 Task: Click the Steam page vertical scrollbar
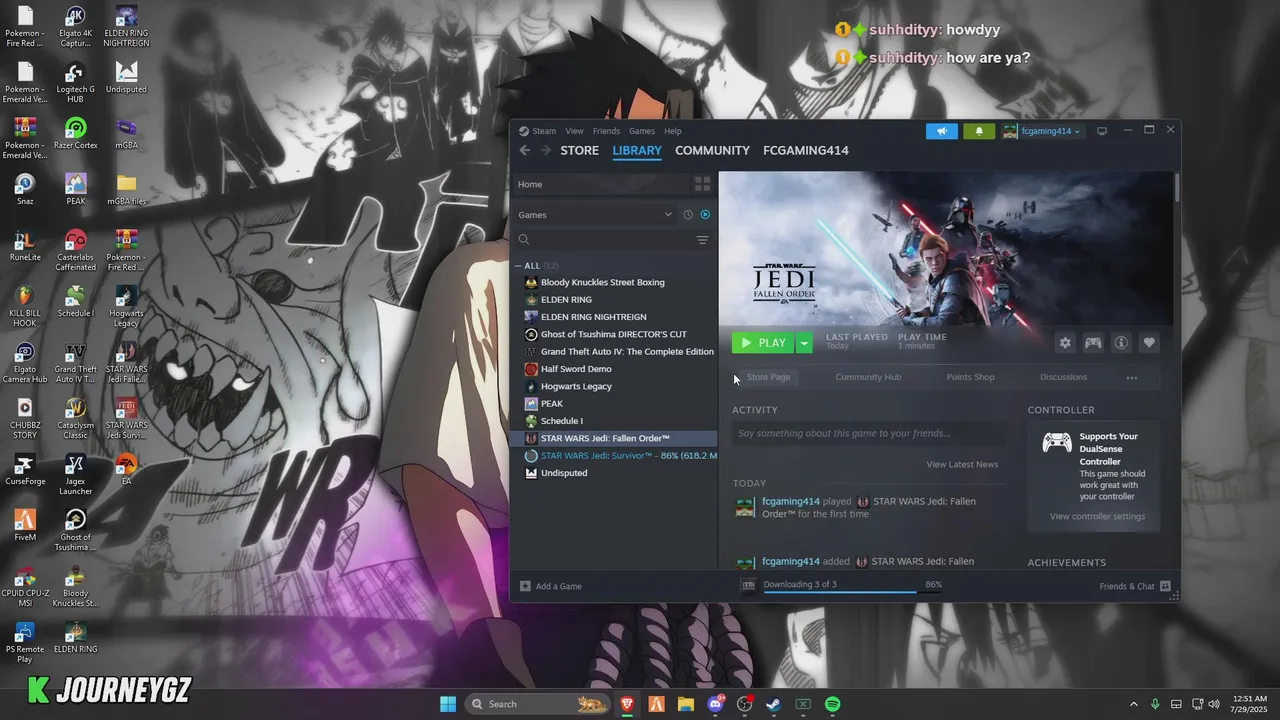pyautogui.click(x=1177, y=188)
